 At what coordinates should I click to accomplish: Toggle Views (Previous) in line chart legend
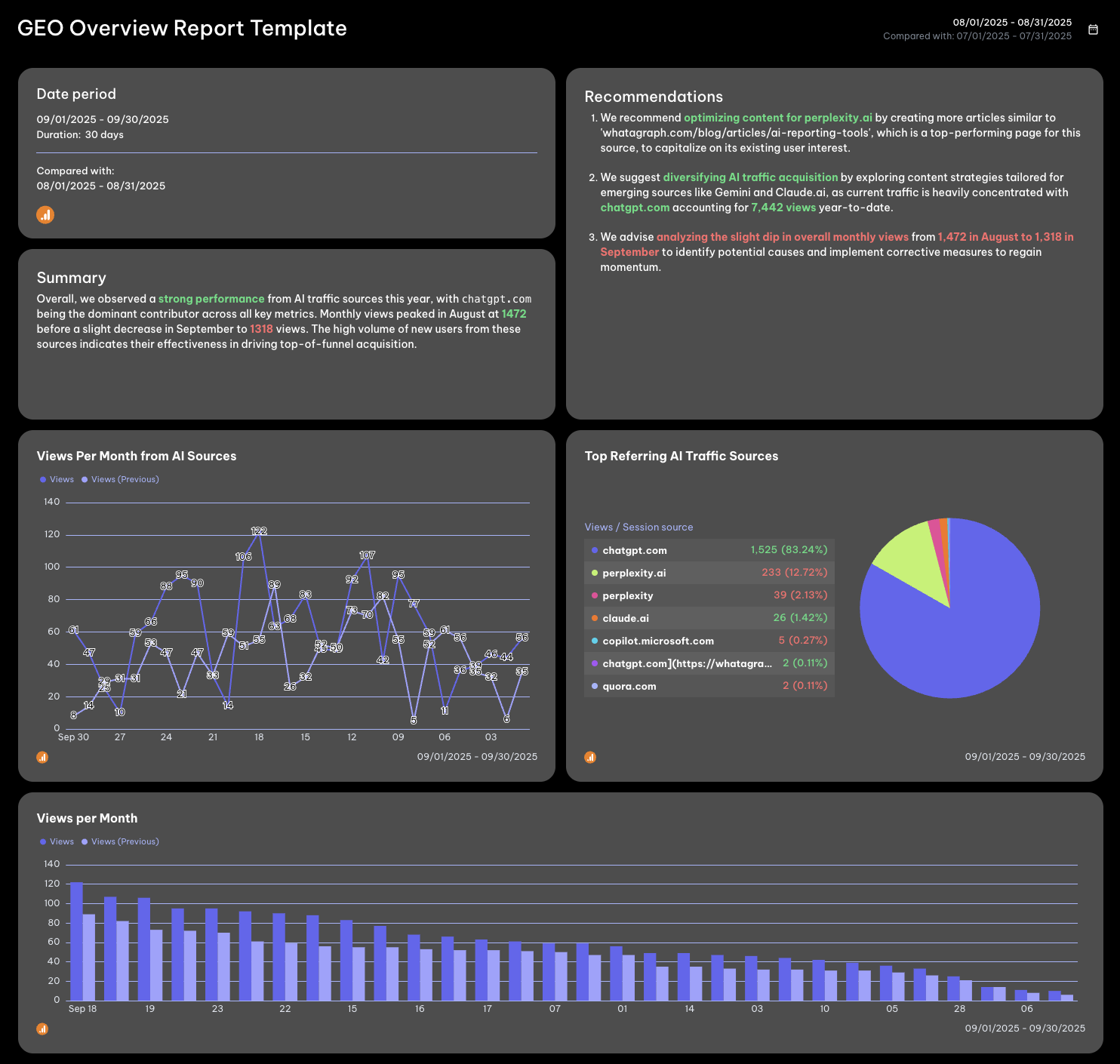point(121,479)
